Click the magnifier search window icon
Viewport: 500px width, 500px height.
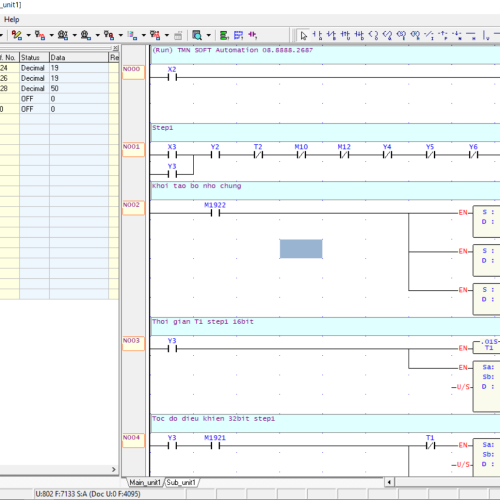tap(197, 35)
